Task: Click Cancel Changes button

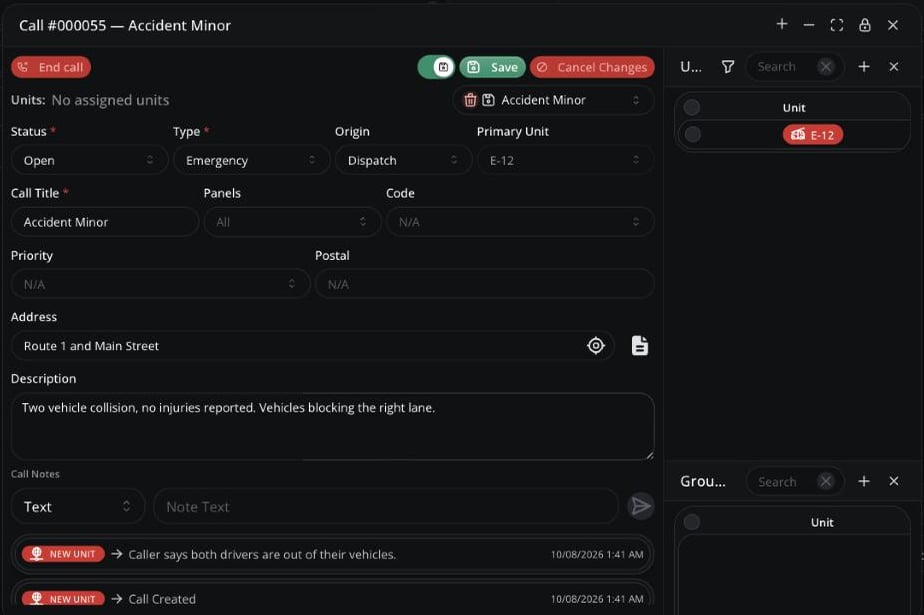Action: point(592,67)
